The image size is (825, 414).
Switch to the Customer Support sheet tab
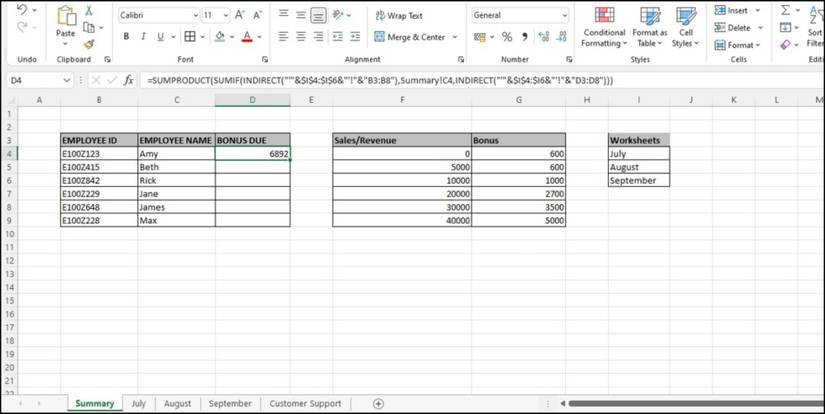pyautogui.click(x=305, y=403)
